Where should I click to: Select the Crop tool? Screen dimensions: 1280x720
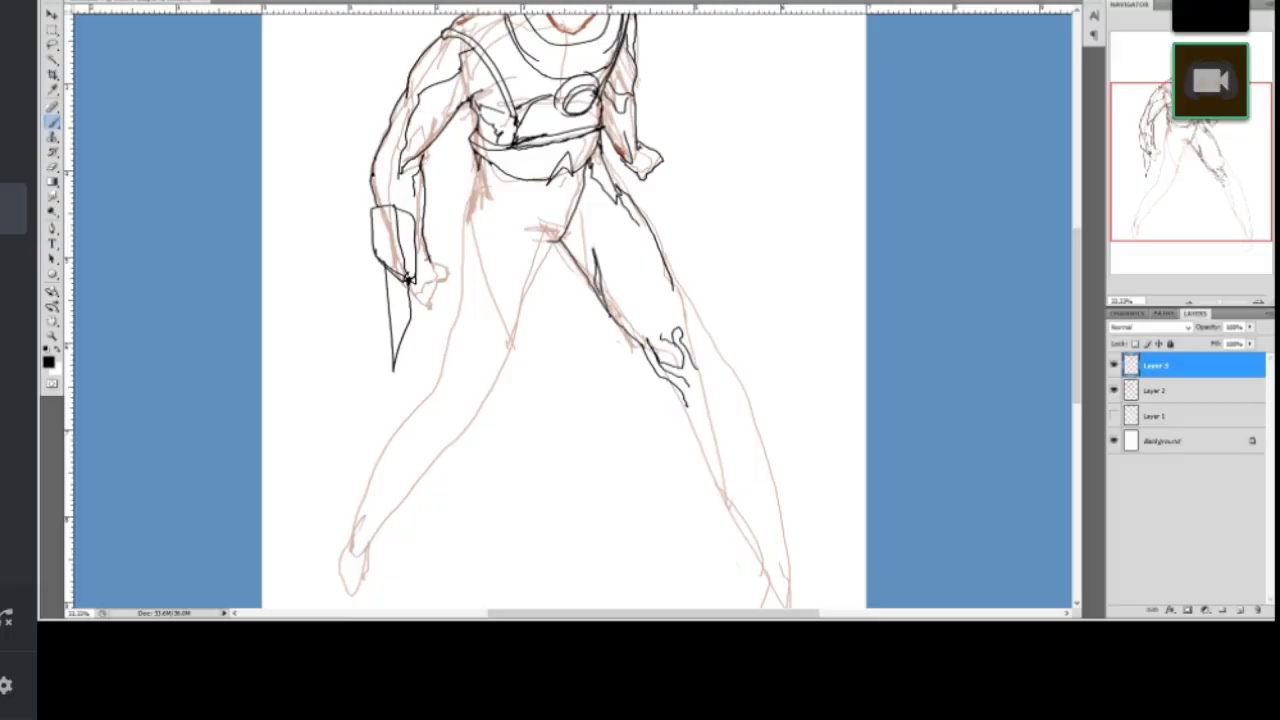[52, 75]
